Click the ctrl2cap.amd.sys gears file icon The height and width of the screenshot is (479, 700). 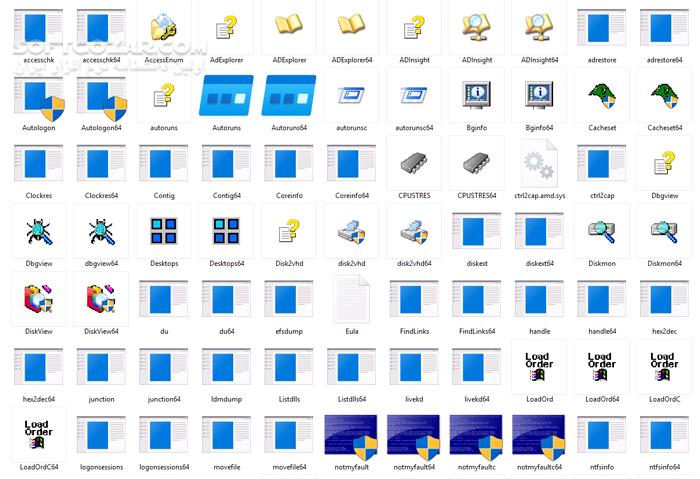pyautogui.click(x=539, y=163)
